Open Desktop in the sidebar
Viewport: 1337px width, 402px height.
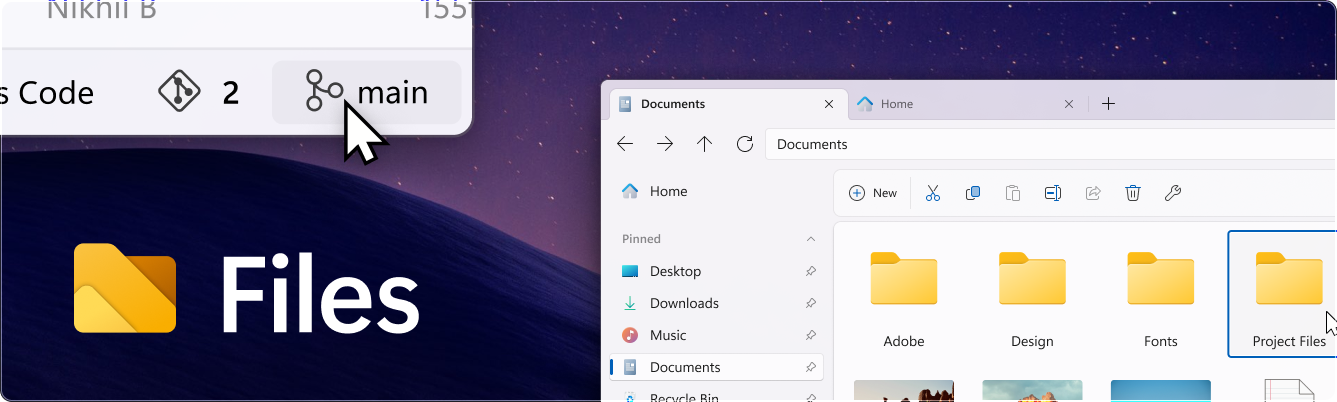pos(716,271)
